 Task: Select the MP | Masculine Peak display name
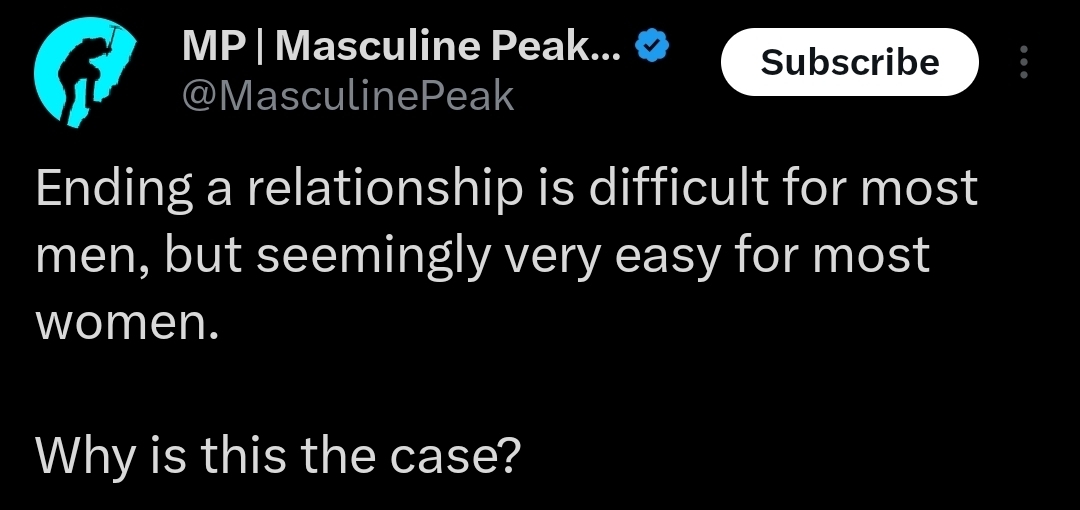point(401,47)
